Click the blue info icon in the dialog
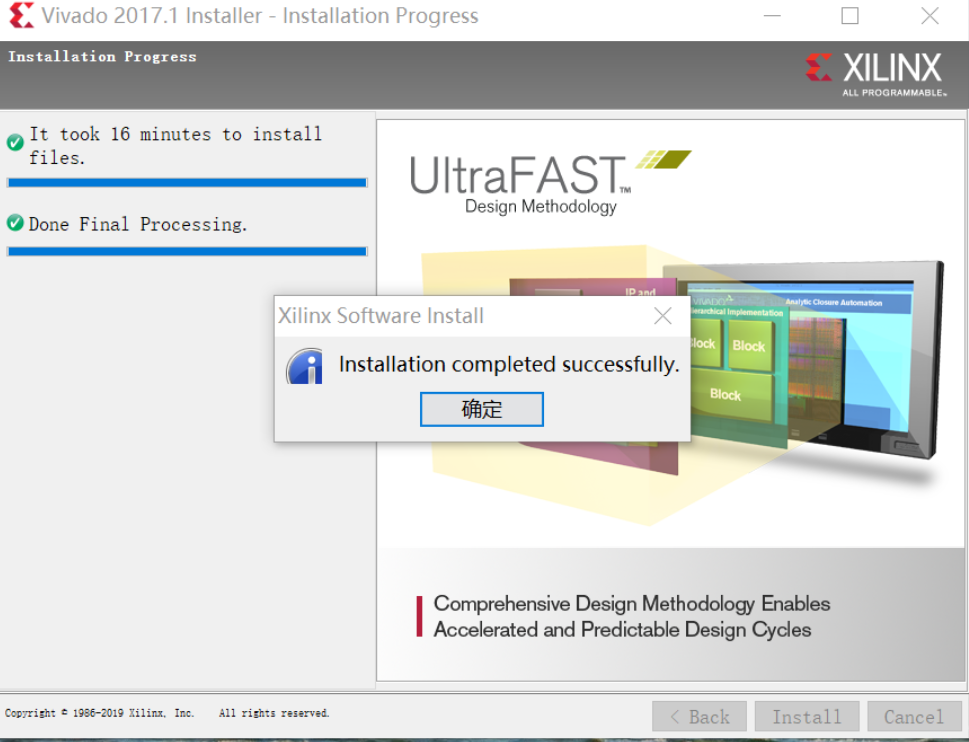Viewport: 969px width, 742px height. (305, 366)
